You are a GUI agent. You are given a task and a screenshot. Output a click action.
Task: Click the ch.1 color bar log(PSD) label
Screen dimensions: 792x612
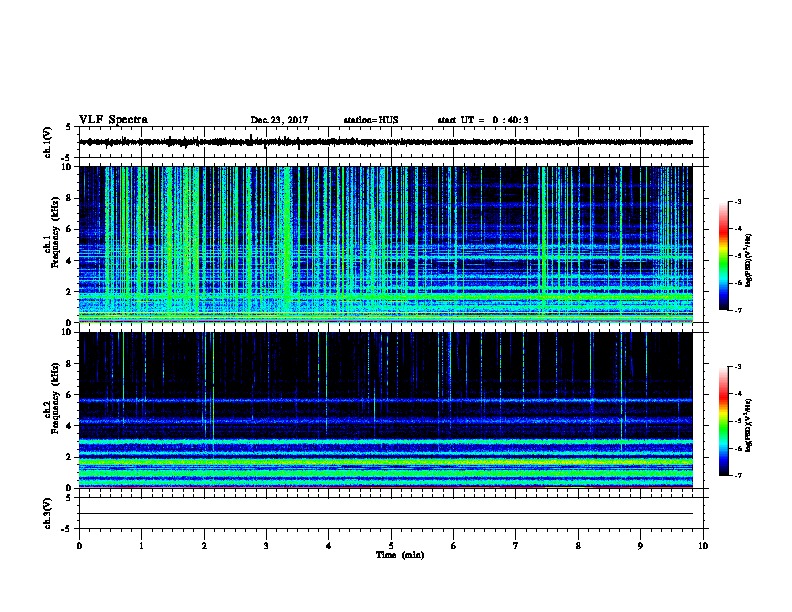pos(749,260)
